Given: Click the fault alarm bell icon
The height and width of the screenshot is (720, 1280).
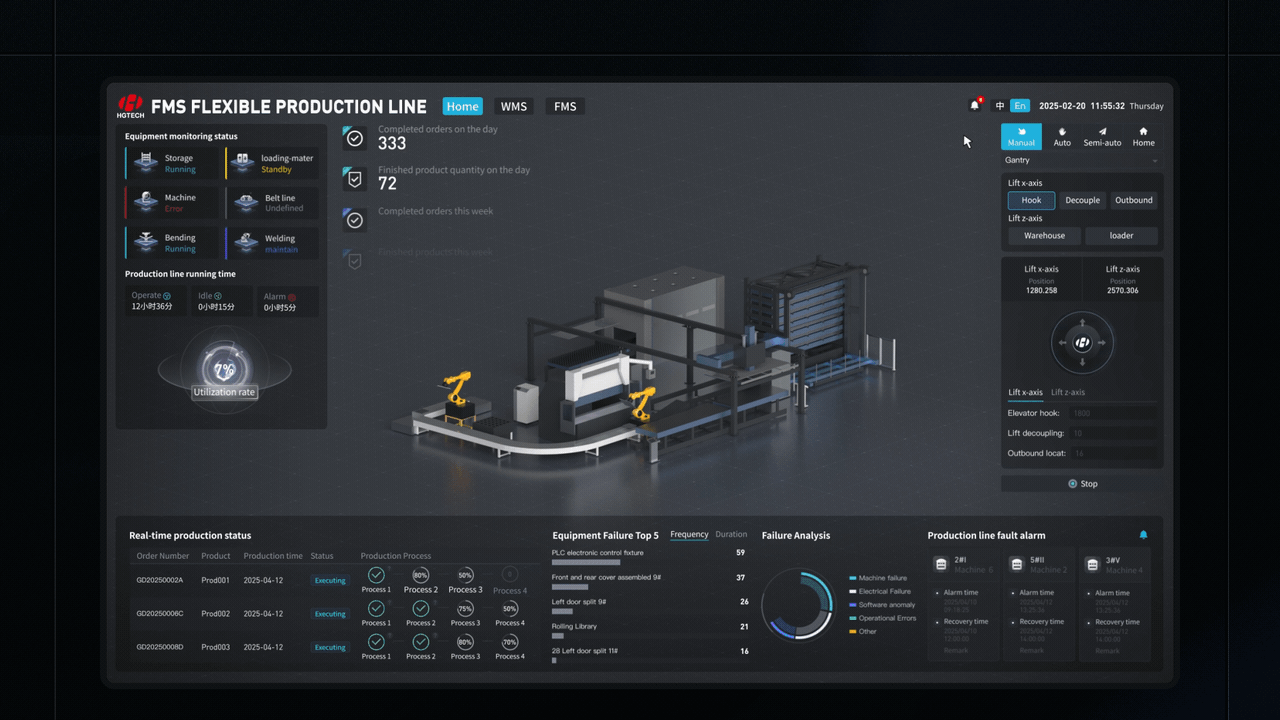Looking at the screenshot, I should click(x=1143, y=535).
